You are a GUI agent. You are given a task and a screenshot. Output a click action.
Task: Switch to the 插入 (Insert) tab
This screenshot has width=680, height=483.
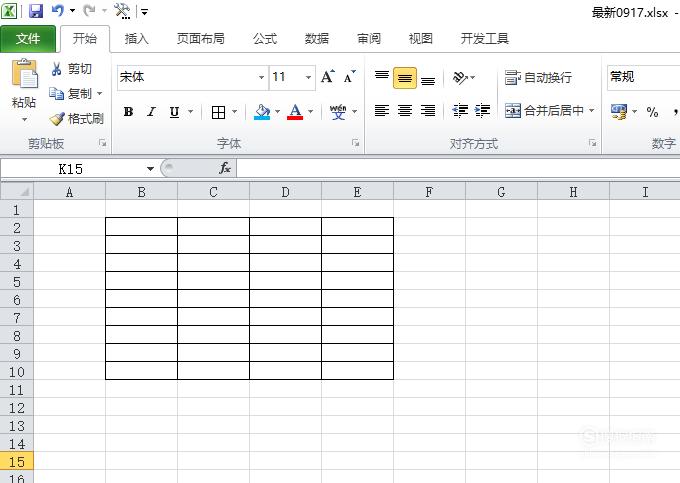click(x=137, y=39)
